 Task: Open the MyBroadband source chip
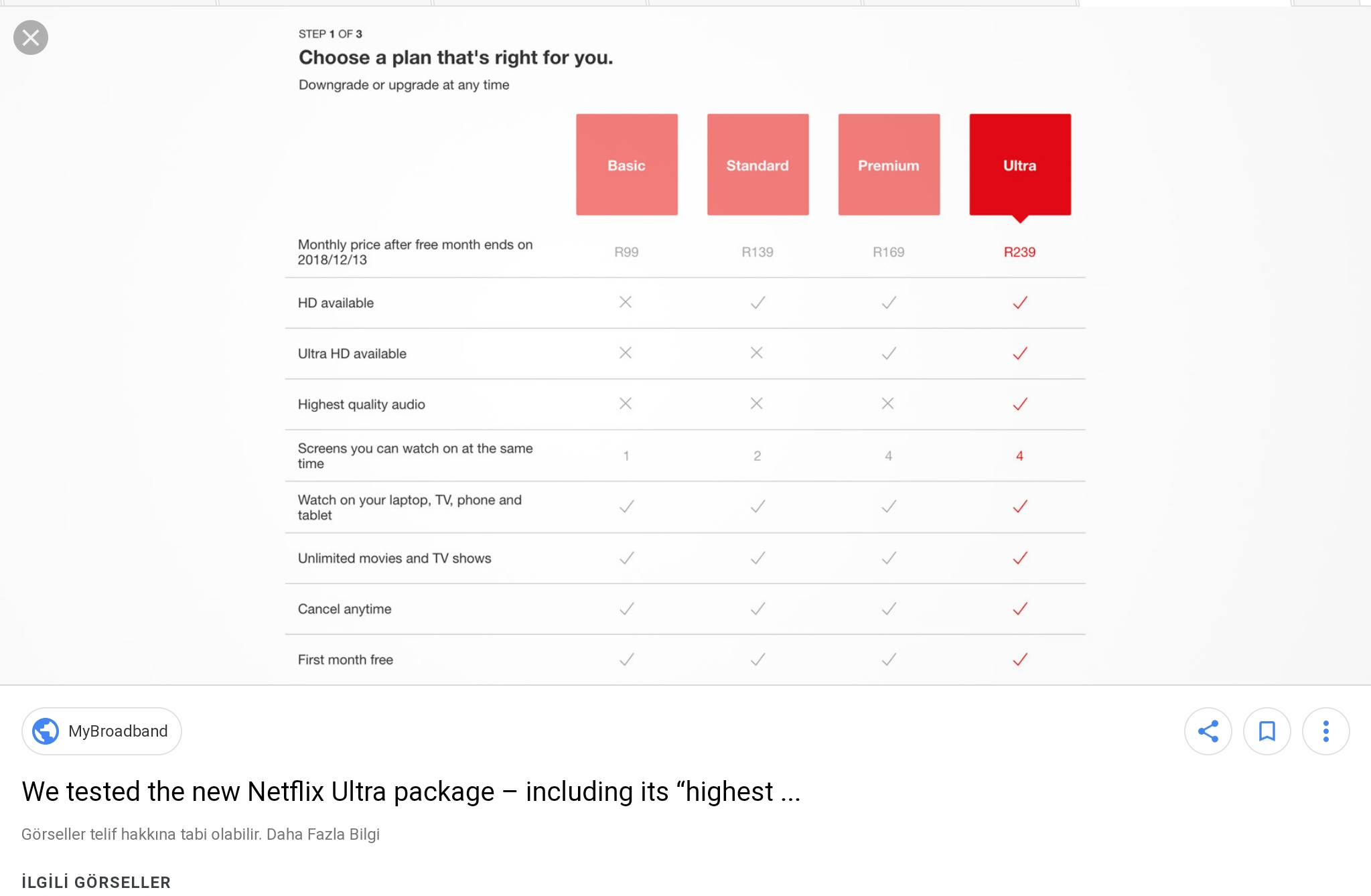(118, 731)
